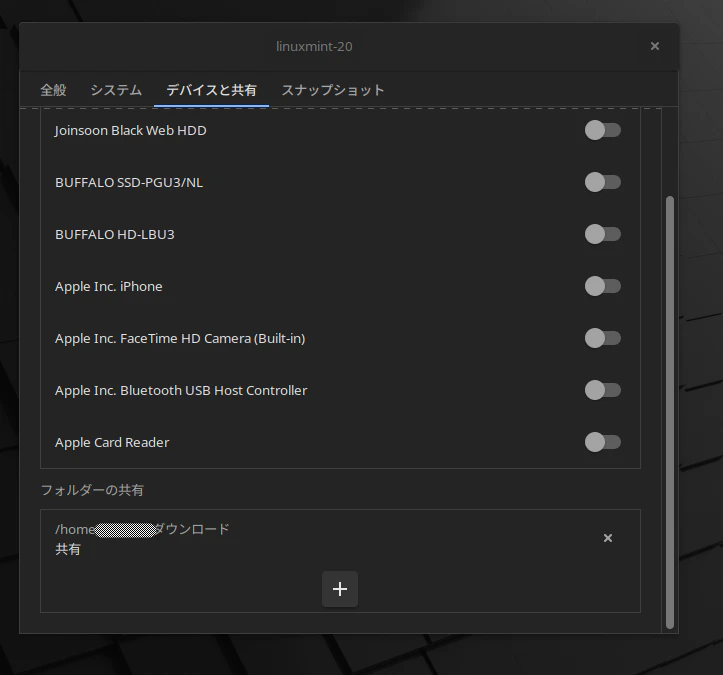The image size is (723, 675).
Task: Click the vertical scrollbar thumb
Action: [x=670, y=412]
